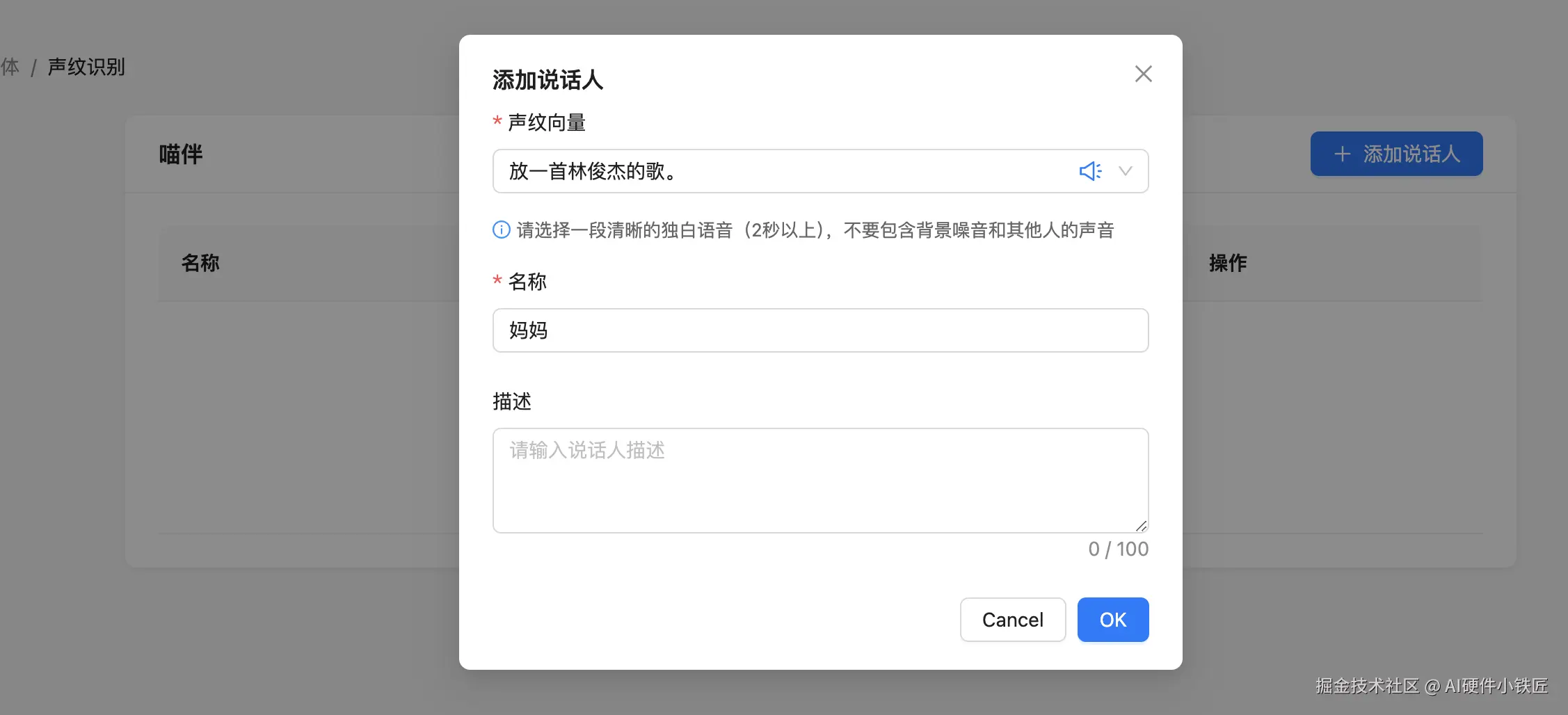Image resolution: width=1568 pixels, height=715 pixels.
Task: Focus the 请输入说话人描述 textarea
Action: (819, 480)
